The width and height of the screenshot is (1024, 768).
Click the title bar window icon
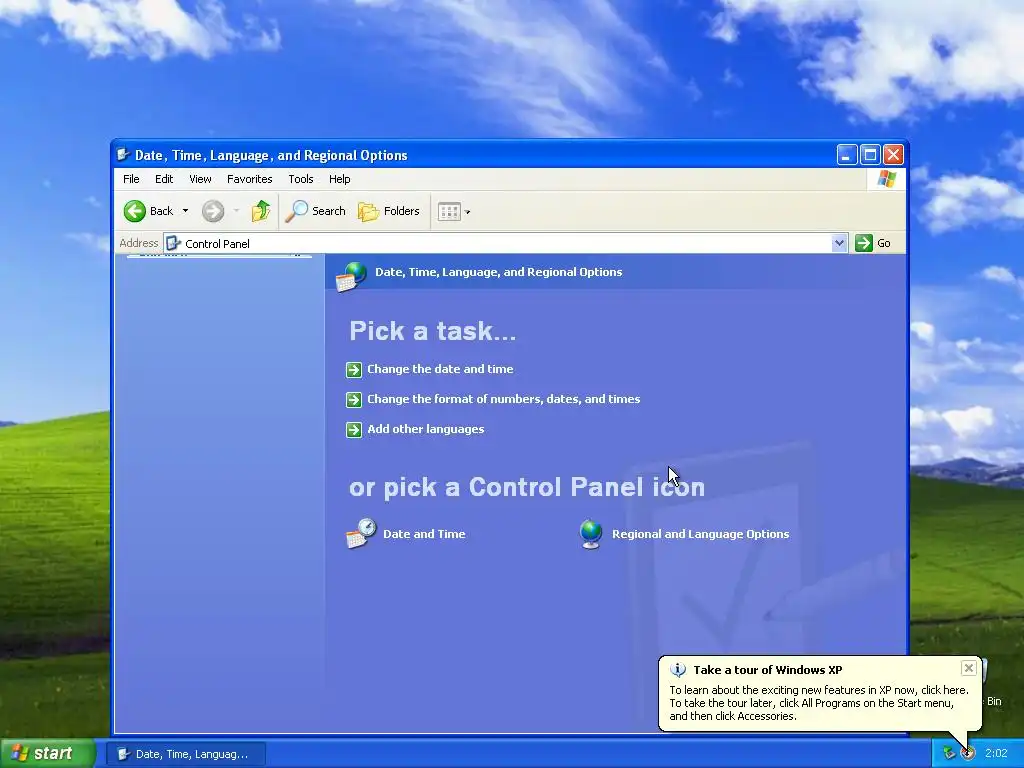point(123,155)
